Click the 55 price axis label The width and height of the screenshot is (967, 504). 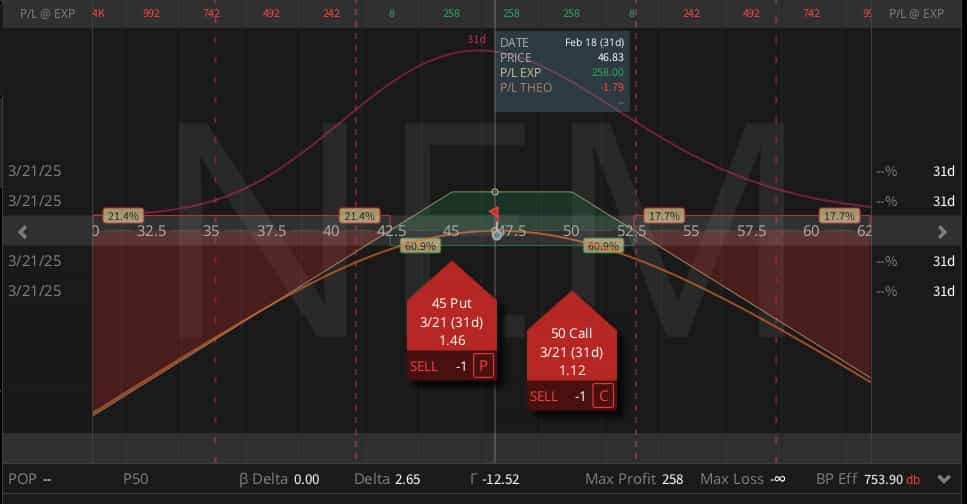click(x=691, y=231)
